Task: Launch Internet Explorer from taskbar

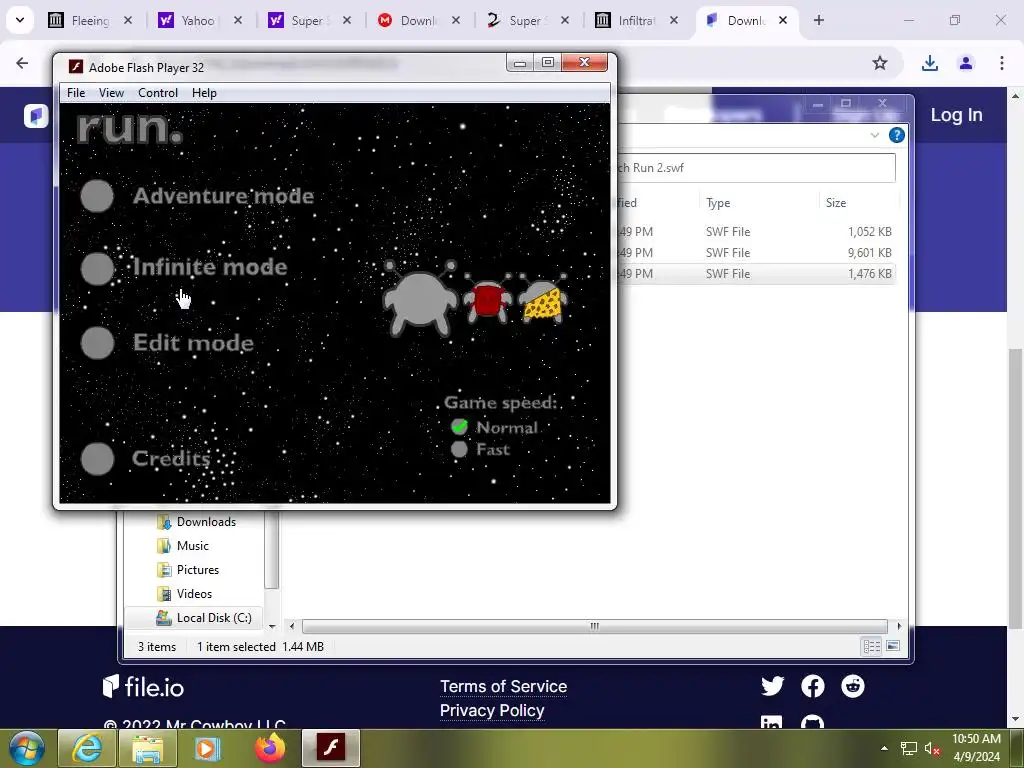Action: point(87,748)
